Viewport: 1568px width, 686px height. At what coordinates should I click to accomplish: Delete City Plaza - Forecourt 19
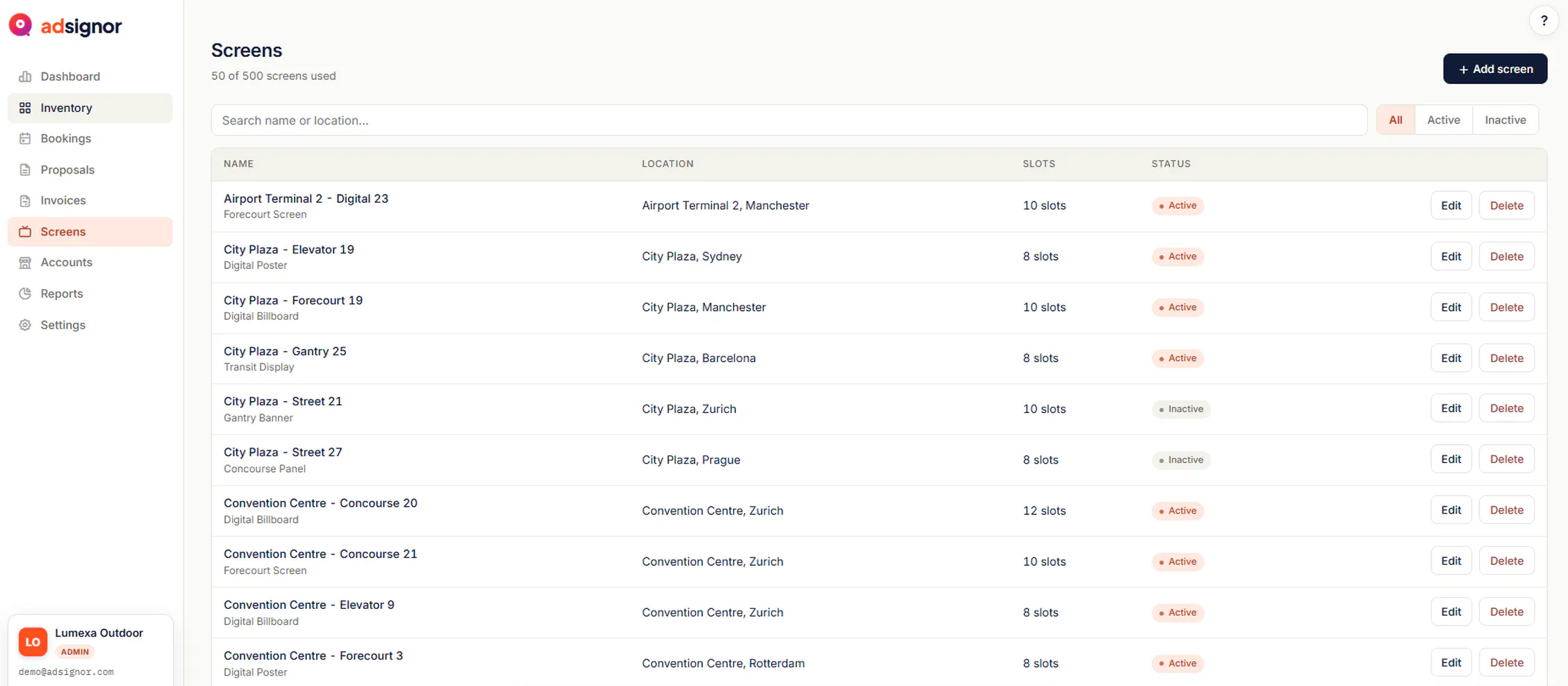pos(1506,307)
